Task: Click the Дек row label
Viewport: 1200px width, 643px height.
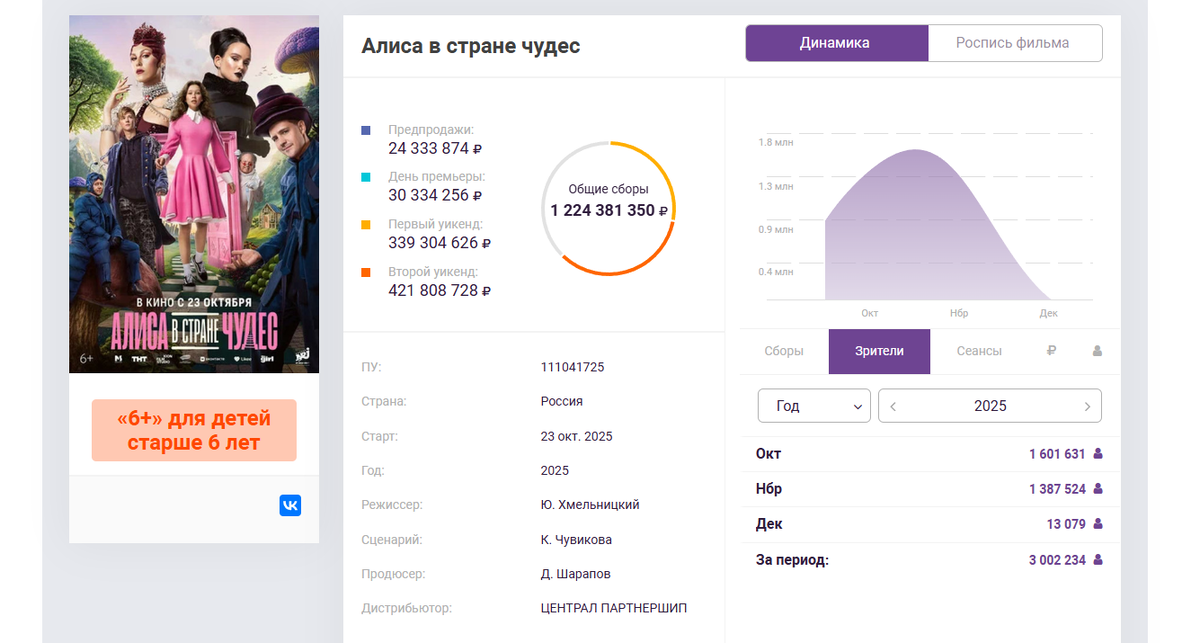Action: [769, 524]
